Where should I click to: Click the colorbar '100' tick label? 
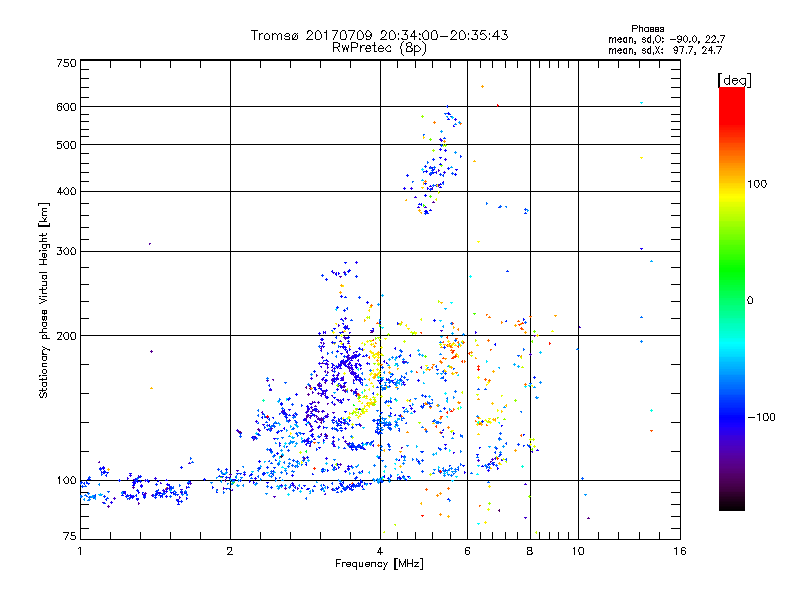[757, 184]
